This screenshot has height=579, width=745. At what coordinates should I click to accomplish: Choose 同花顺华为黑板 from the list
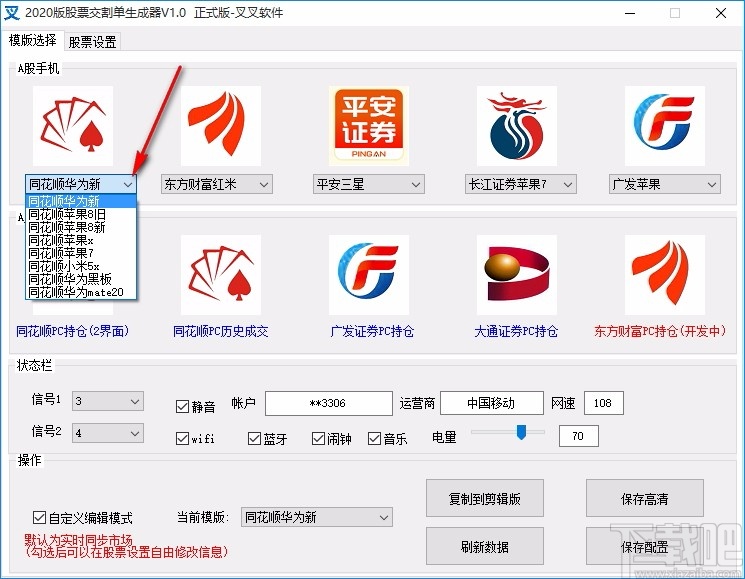(x=81, y=279)
